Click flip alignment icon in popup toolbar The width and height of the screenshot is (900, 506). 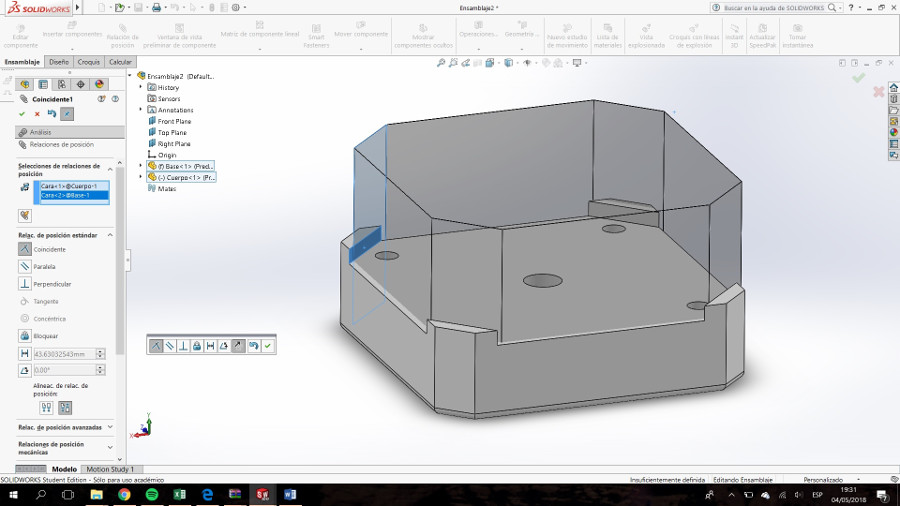pyautogui.click(x=238, y=345)
